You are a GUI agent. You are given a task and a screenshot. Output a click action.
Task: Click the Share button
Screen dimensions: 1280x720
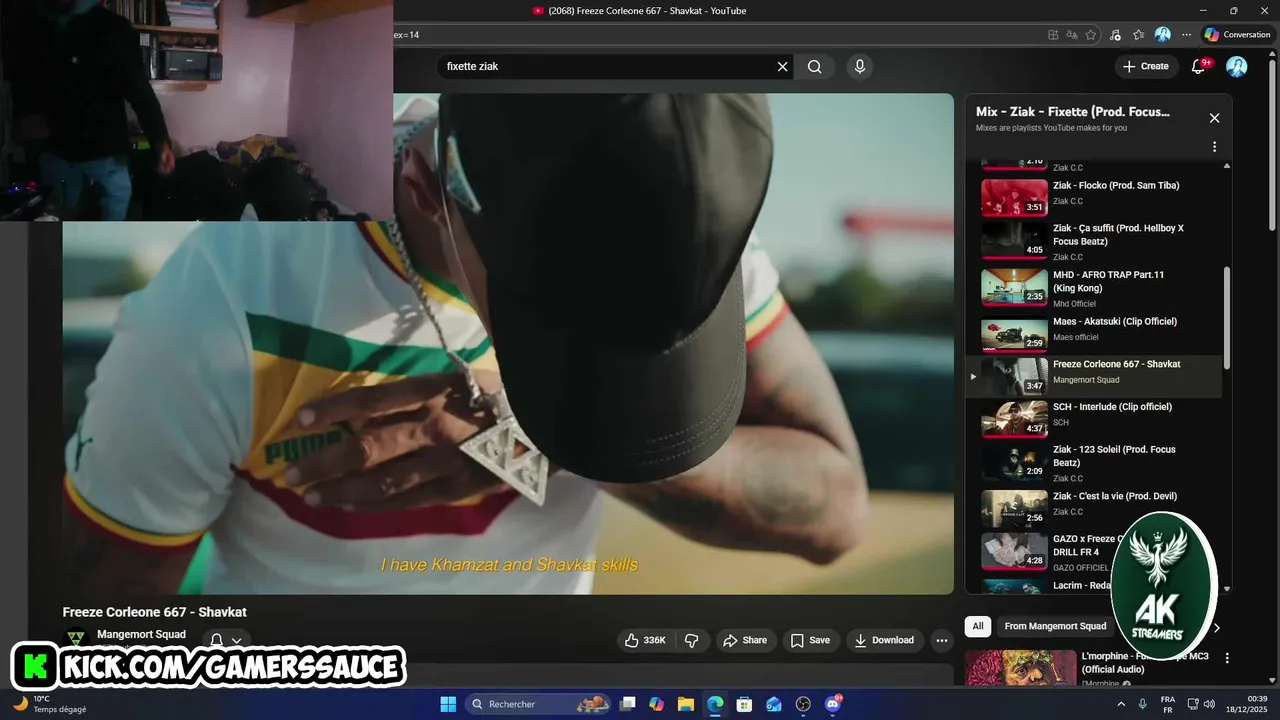(745, 640)
